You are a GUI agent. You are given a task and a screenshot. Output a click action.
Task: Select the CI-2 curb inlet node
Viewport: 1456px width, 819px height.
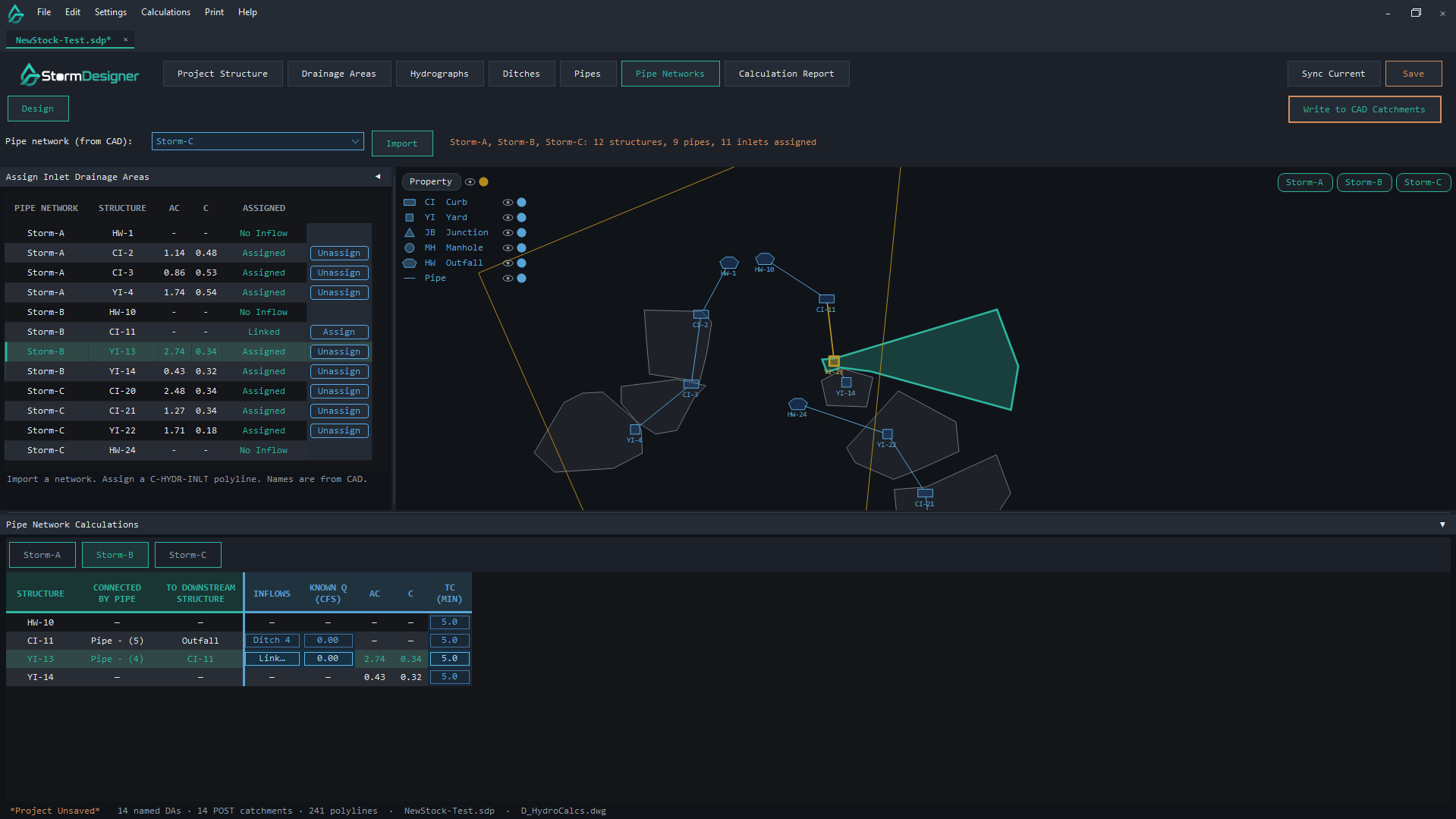701,314
